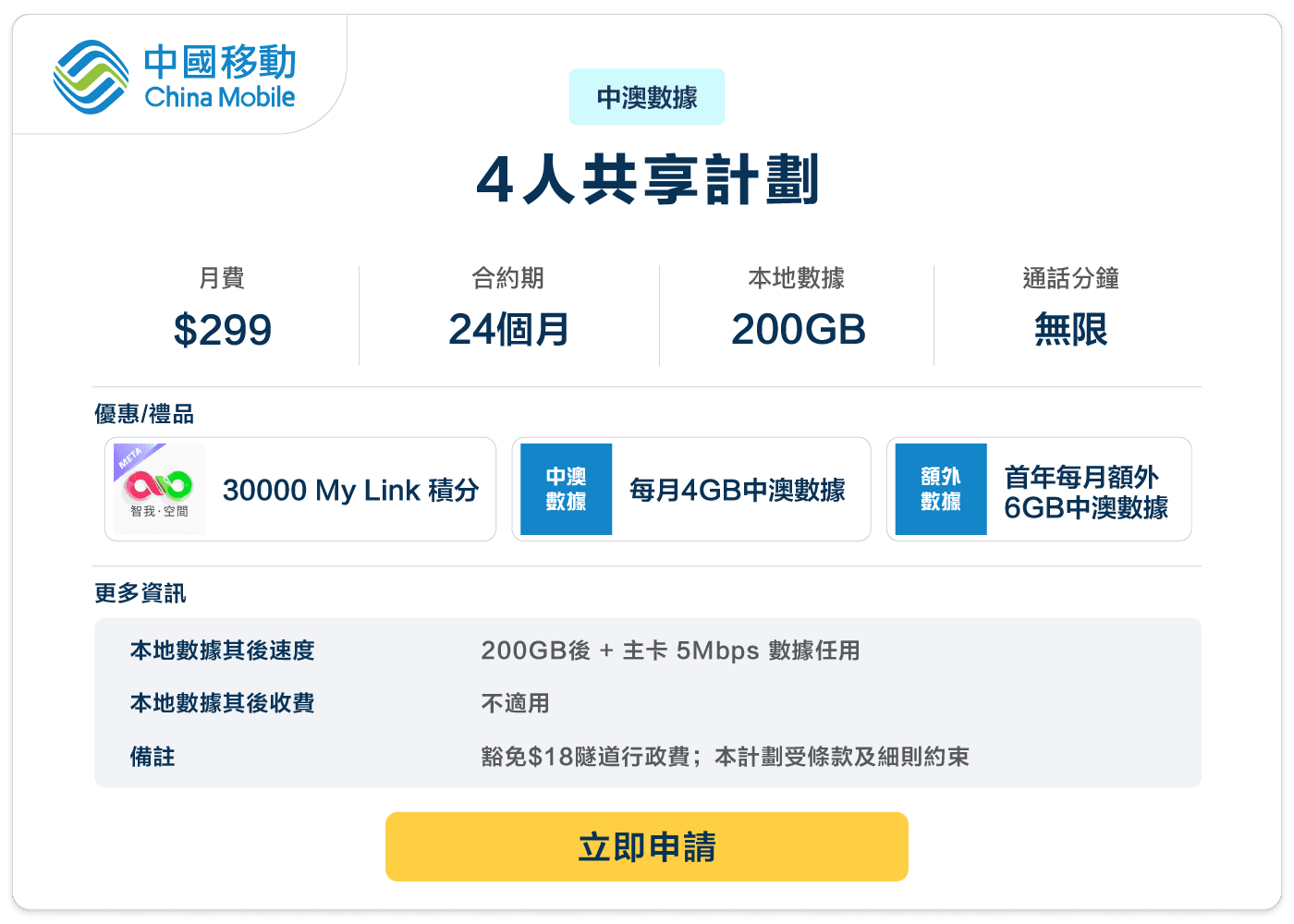Select the 4人共享計劃 plan title
Viewport: 1294px width, 924px height.
click(647, 182)
